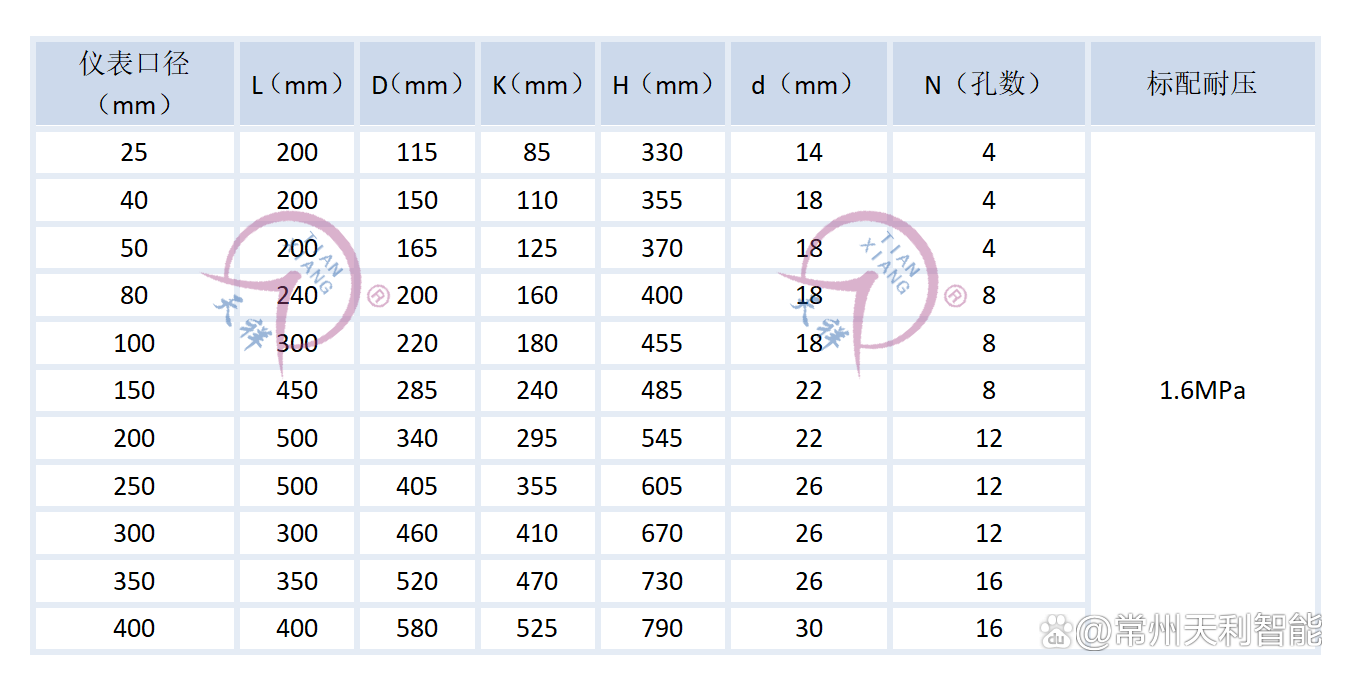Screen dimensions: 1349x678
Task: Select the L (mm) column header
Action: coord(297,84)
